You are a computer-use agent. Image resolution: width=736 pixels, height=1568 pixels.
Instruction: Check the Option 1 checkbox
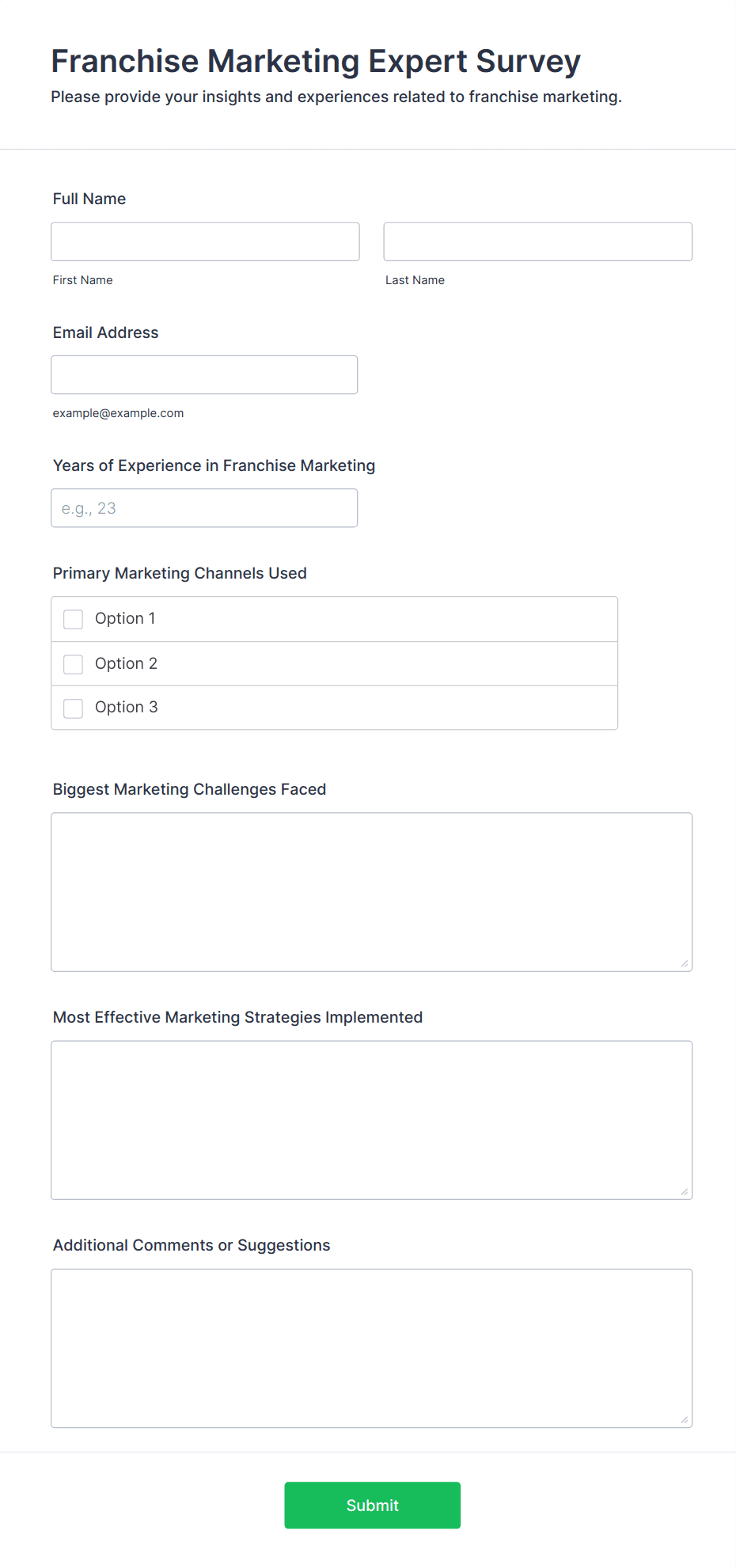[74, 619]
